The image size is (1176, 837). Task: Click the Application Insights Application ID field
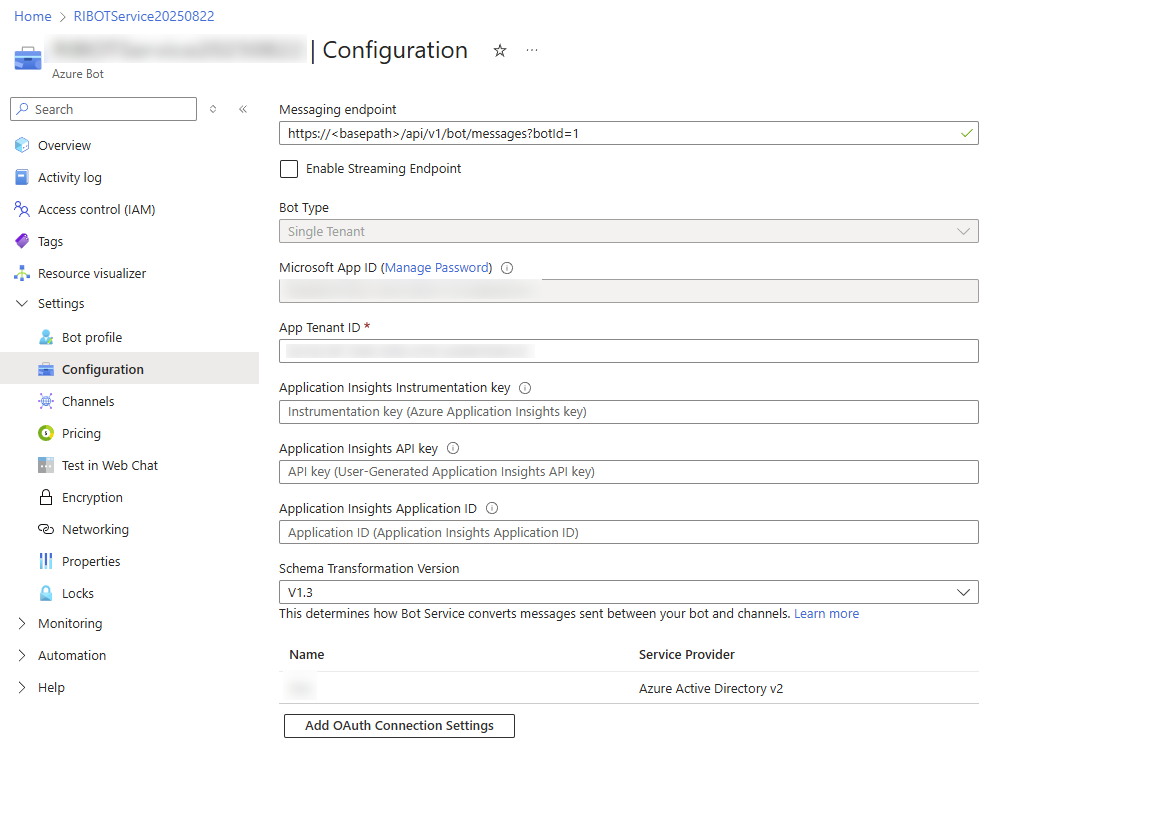[x=628, y=532]
